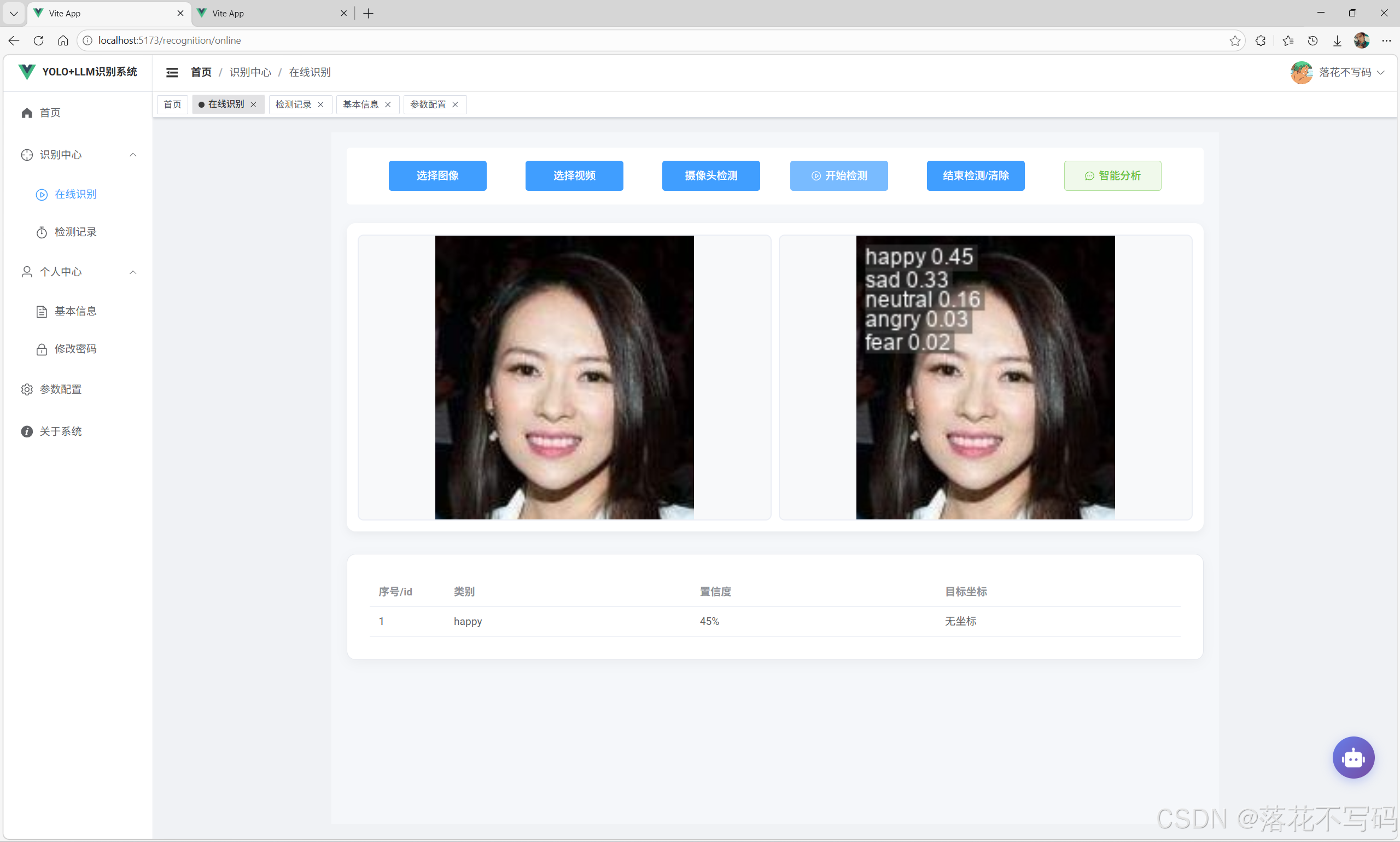
Task: Select the 个人中心 user icon
Action: pos(26,272)
